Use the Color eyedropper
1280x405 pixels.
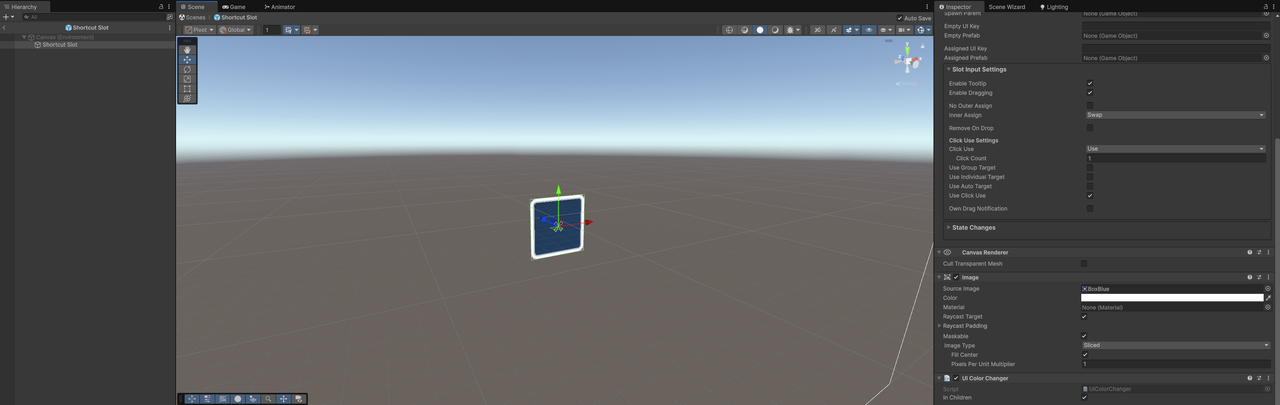1268,298
